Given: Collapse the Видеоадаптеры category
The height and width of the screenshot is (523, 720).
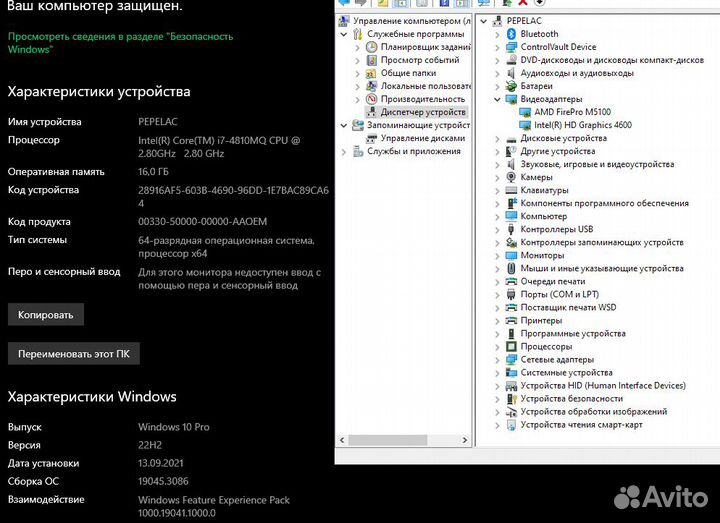Looking at the screenshot, I should point(497,99).
